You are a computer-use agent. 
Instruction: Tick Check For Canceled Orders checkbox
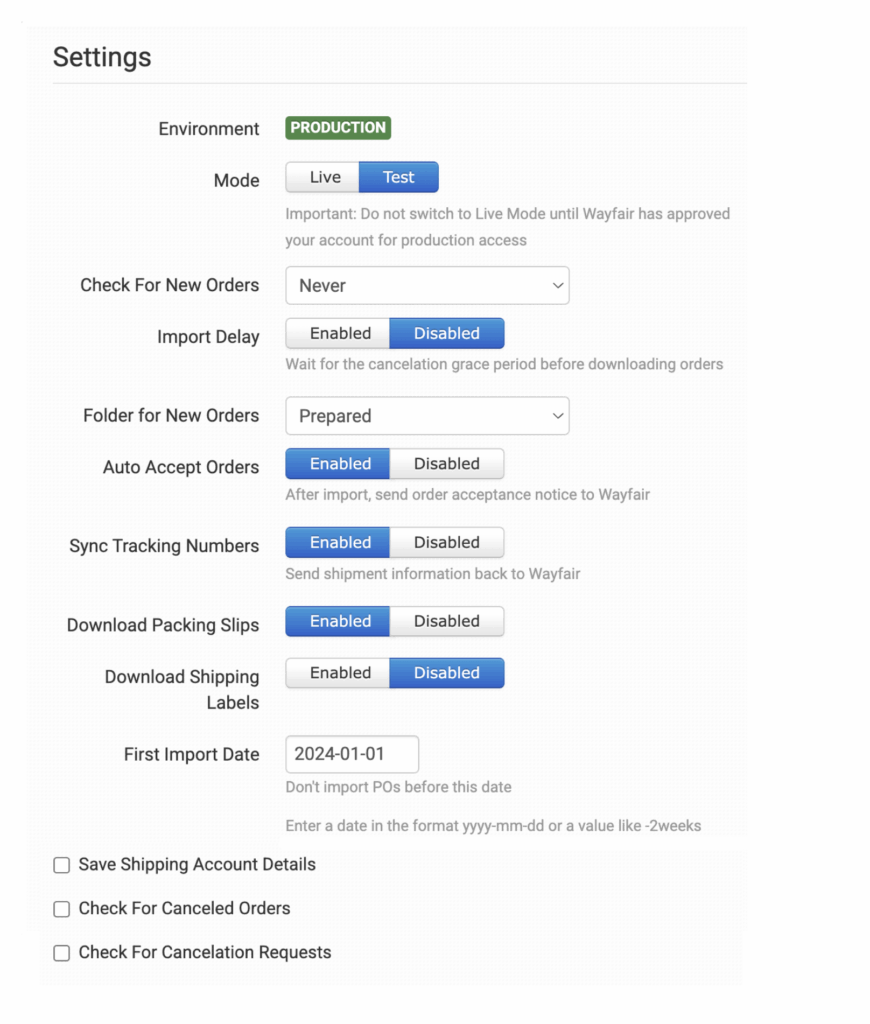click(x=62, y=909)
